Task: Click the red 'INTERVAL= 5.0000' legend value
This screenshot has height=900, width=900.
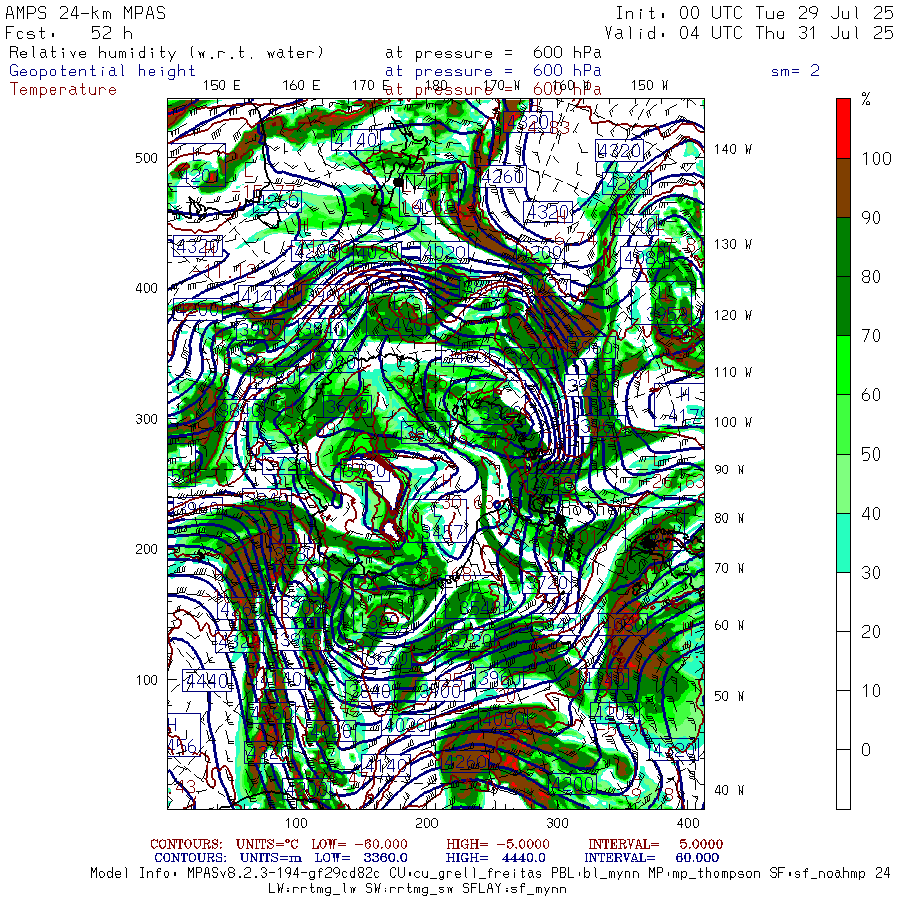Action: click(655, 844)
